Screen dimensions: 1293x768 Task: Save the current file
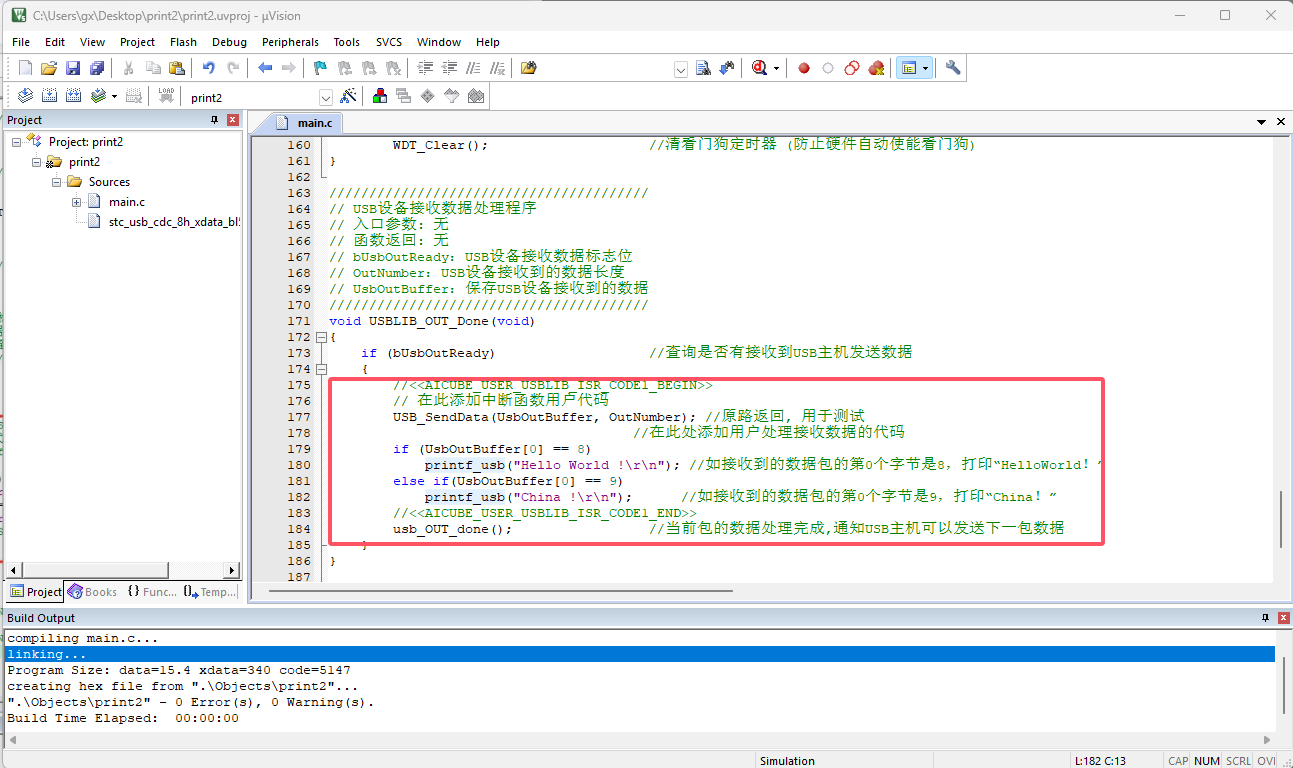(x=73, y=68)
